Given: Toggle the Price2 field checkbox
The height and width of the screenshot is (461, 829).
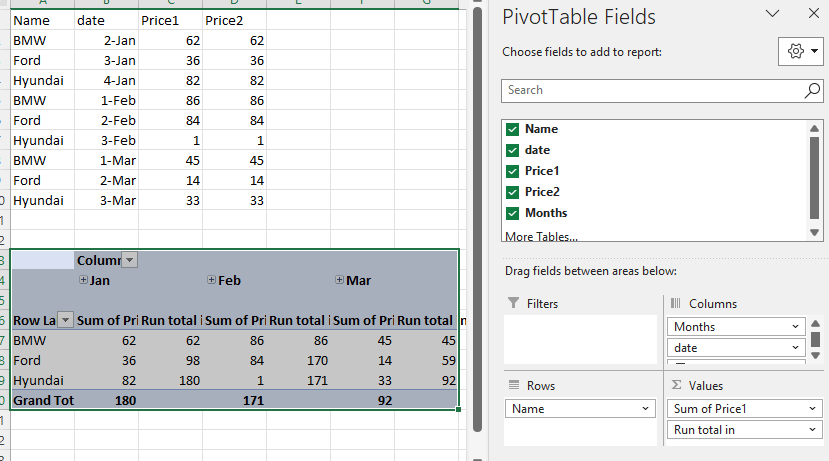Looking at the screenshot, I should [512, 192].
